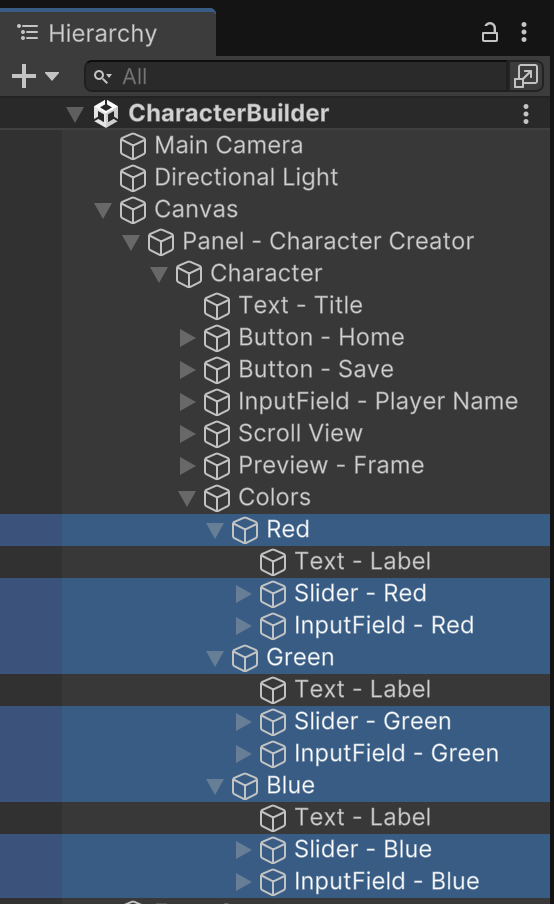The height and width of the screenshot is (904, 554).
Task: Collapse the Colors group arrow
Action: coord(187,498)
